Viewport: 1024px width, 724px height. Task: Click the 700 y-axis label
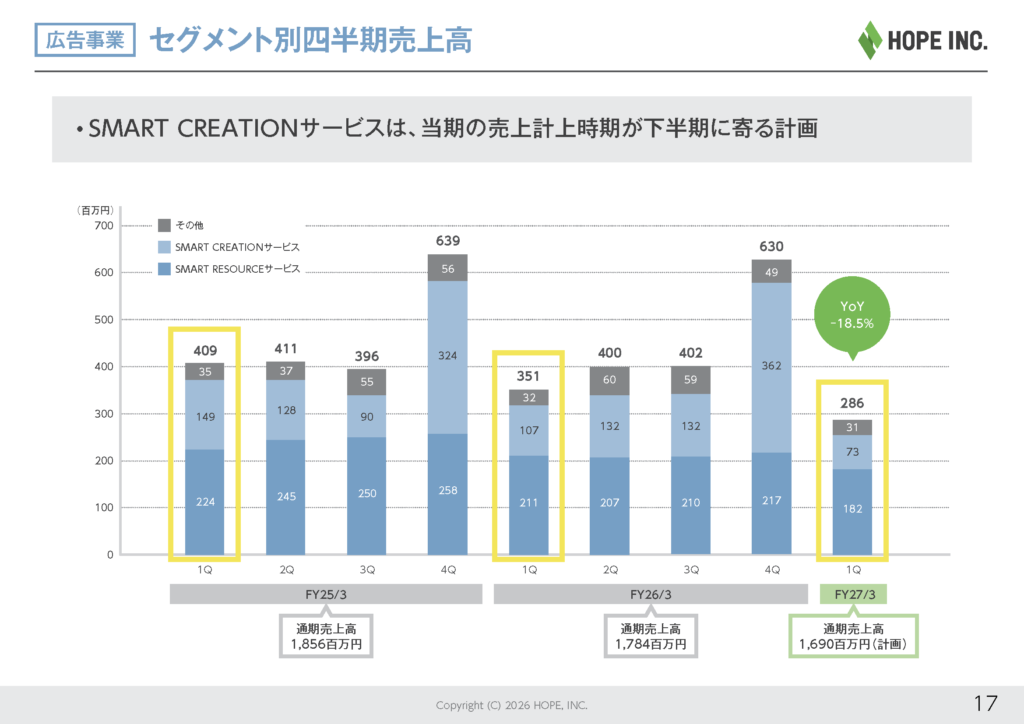[104, 225]
